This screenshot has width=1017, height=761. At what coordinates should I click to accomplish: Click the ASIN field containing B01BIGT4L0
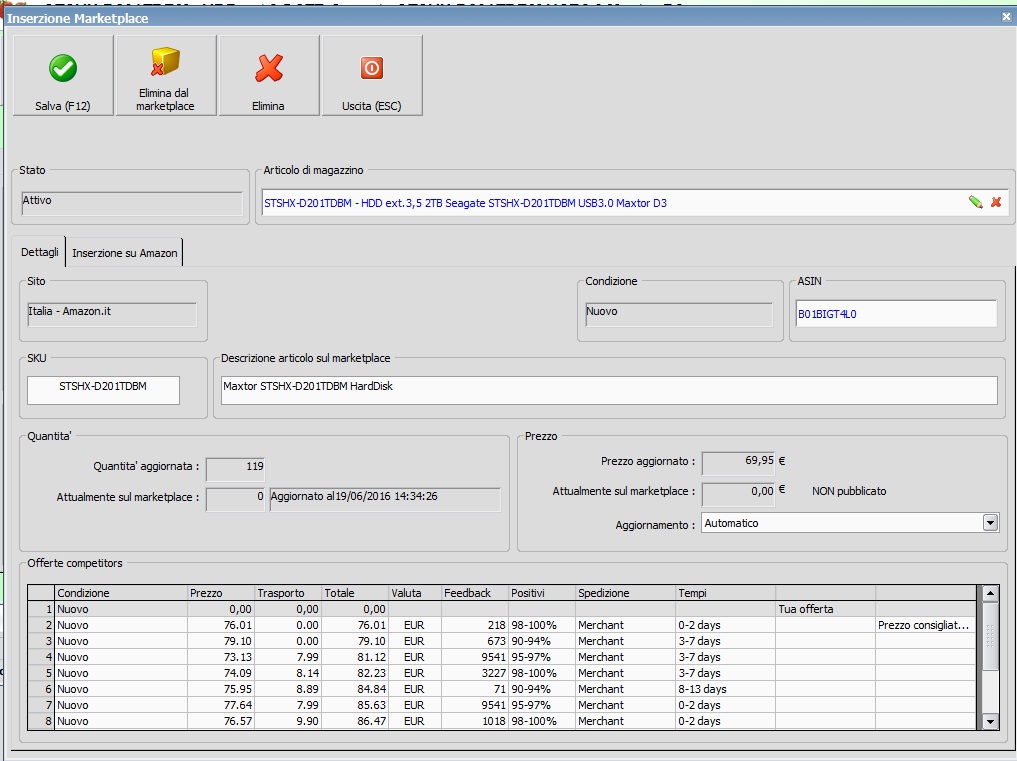click(895, 314)
